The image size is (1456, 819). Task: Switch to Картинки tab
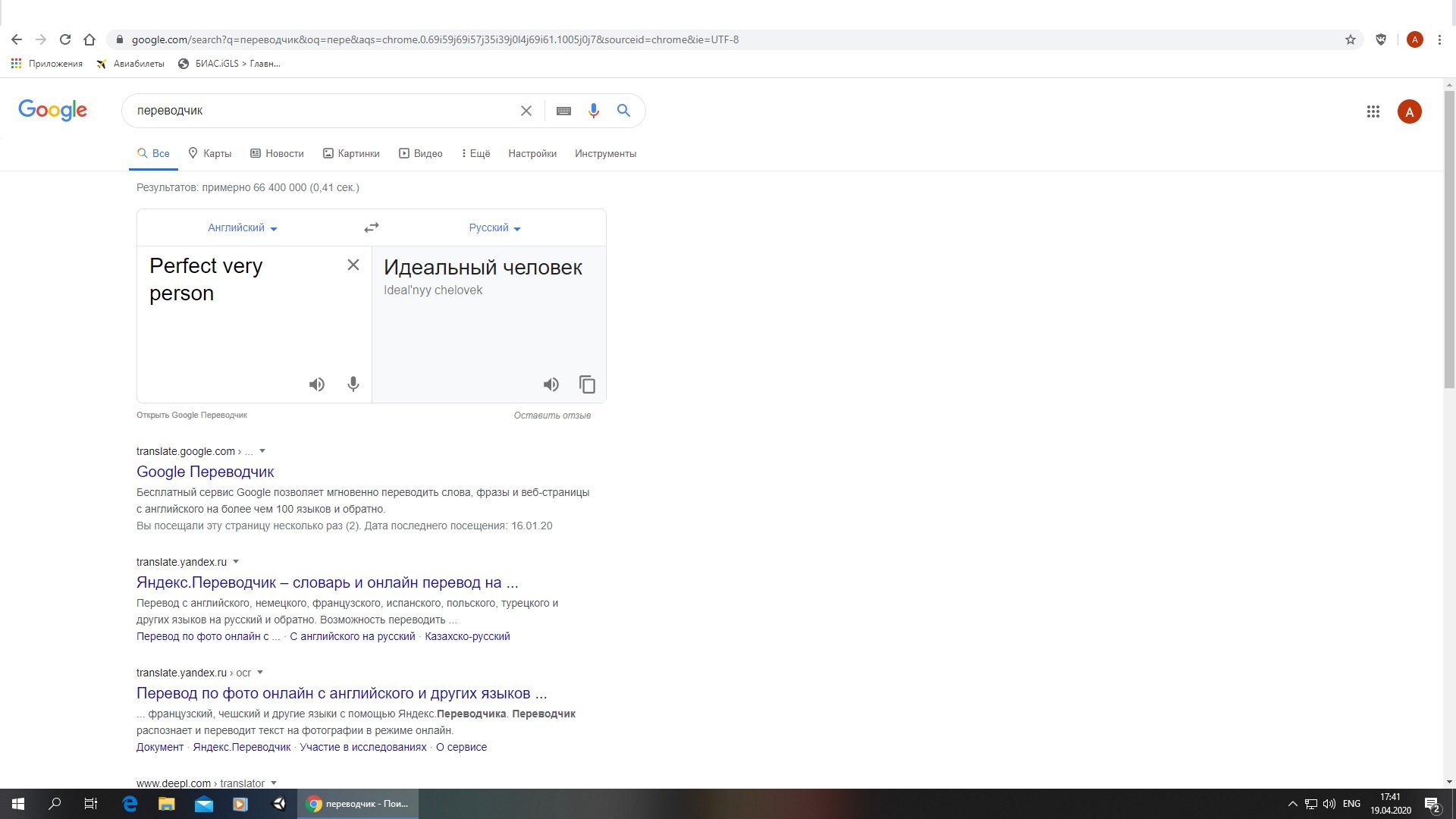click(x=351, y=153)
